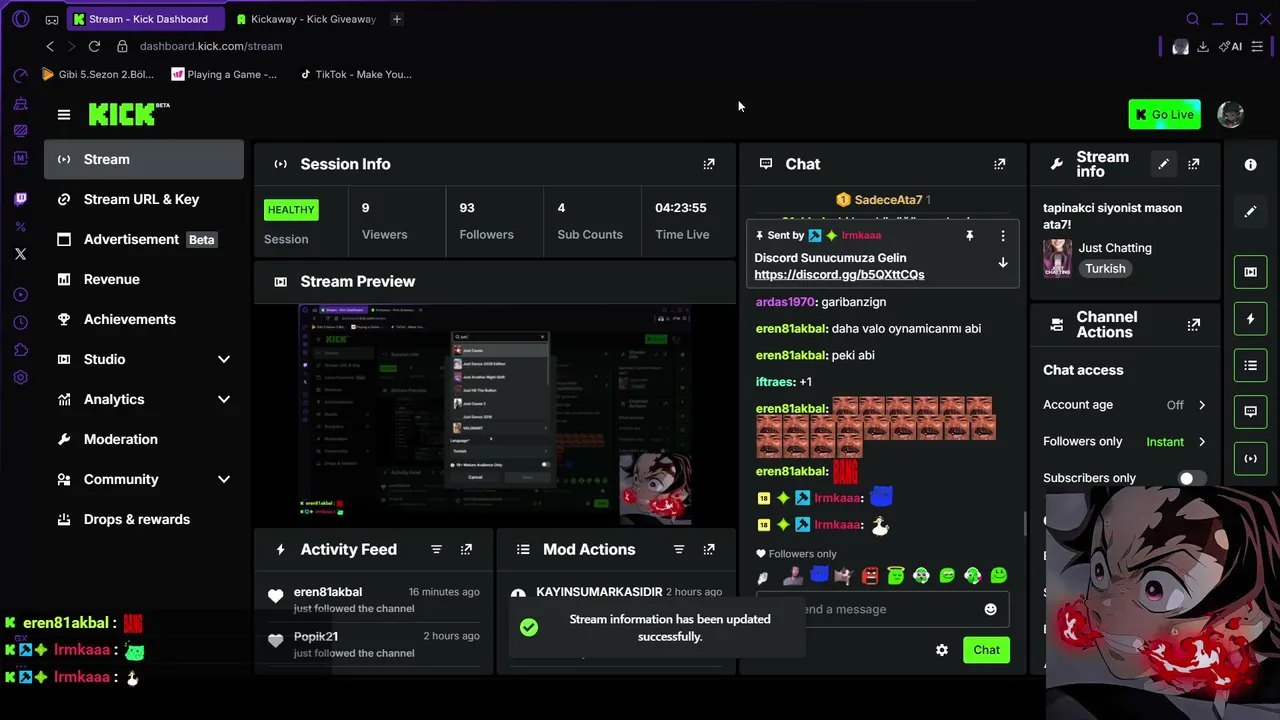Click the address bar URL
1280x720 pixels.
(211, 46)
